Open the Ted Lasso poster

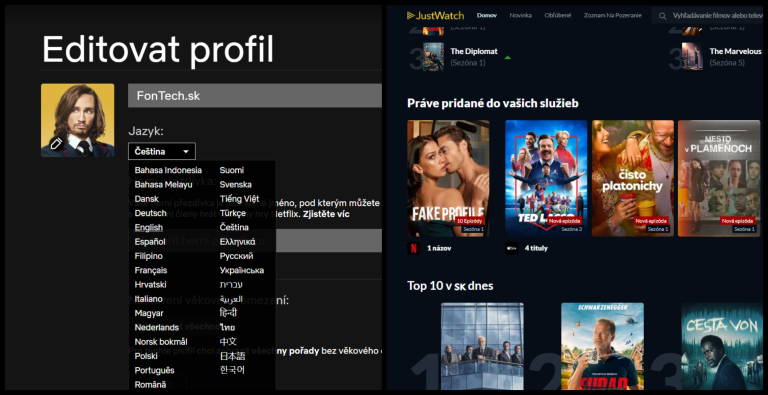pos(546,178)
